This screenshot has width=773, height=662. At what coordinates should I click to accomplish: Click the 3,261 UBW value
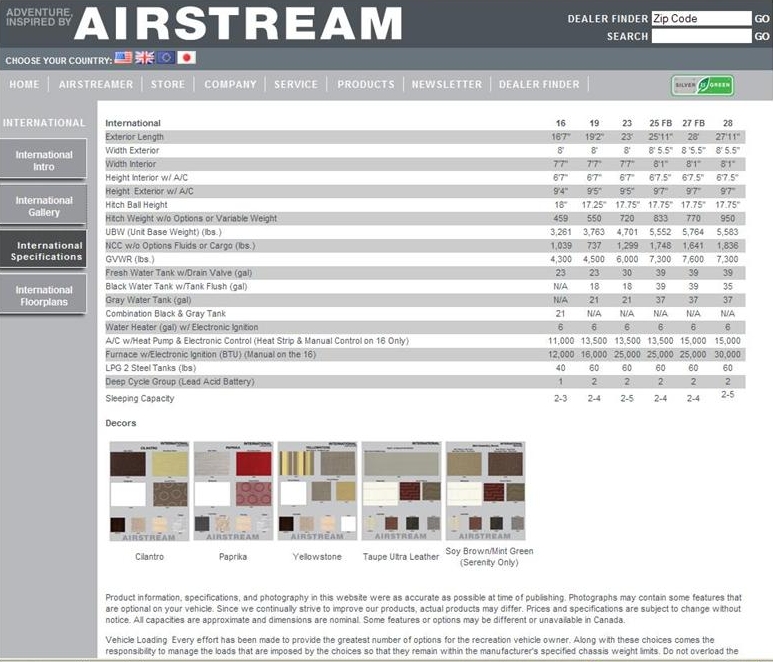(x=561, y=232)
